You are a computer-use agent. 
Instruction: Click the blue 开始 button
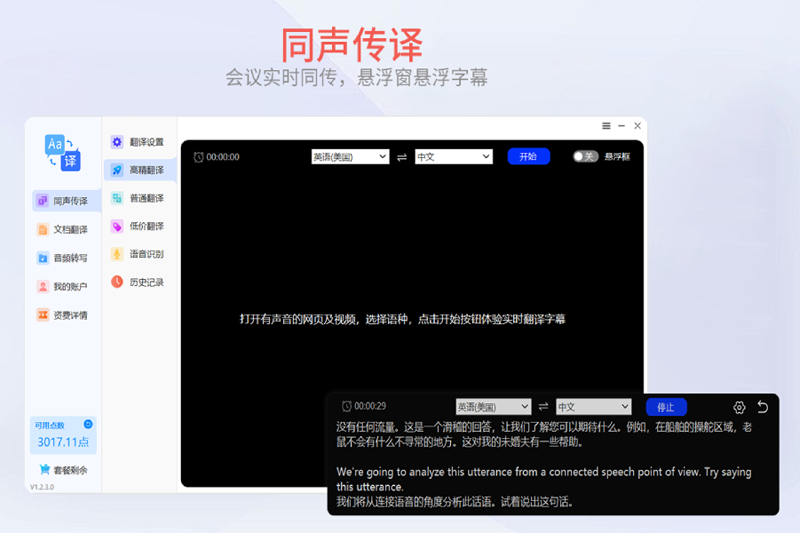529,157
